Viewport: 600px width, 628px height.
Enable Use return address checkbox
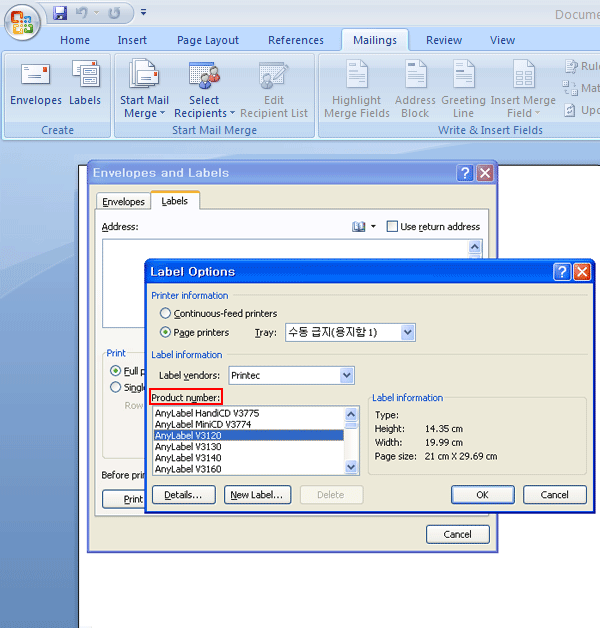(392, 226)
